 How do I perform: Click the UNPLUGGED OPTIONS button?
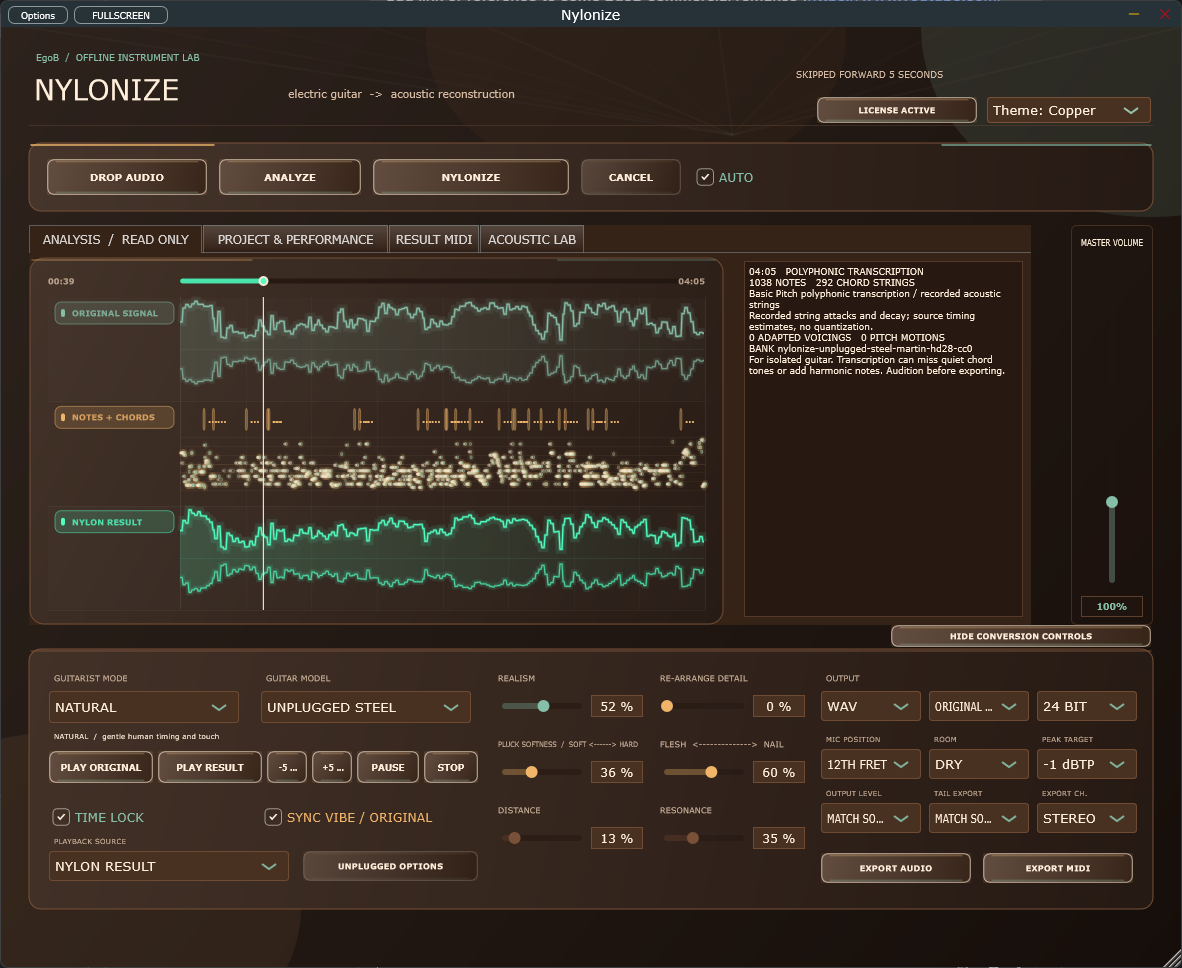pyautogui.click(x=390, y=866)
